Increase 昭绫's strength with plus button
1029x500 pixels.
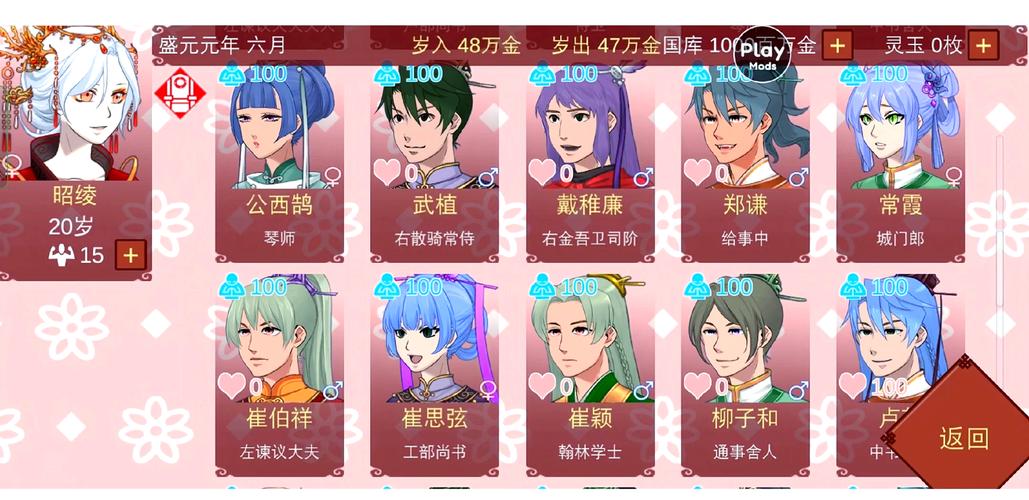click(x=131, y=255)
